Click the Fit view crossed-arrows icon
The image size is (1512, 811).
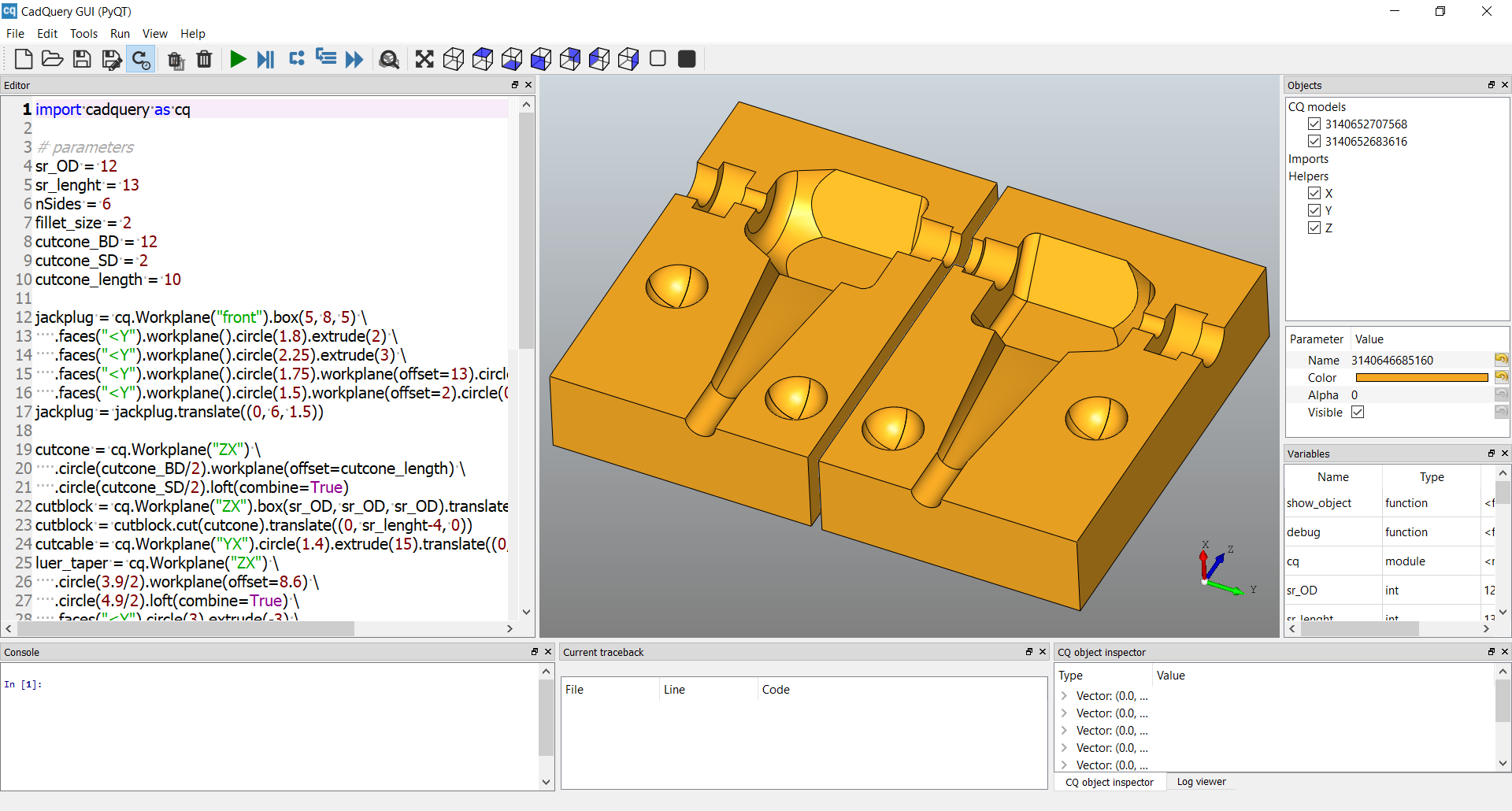424,59
